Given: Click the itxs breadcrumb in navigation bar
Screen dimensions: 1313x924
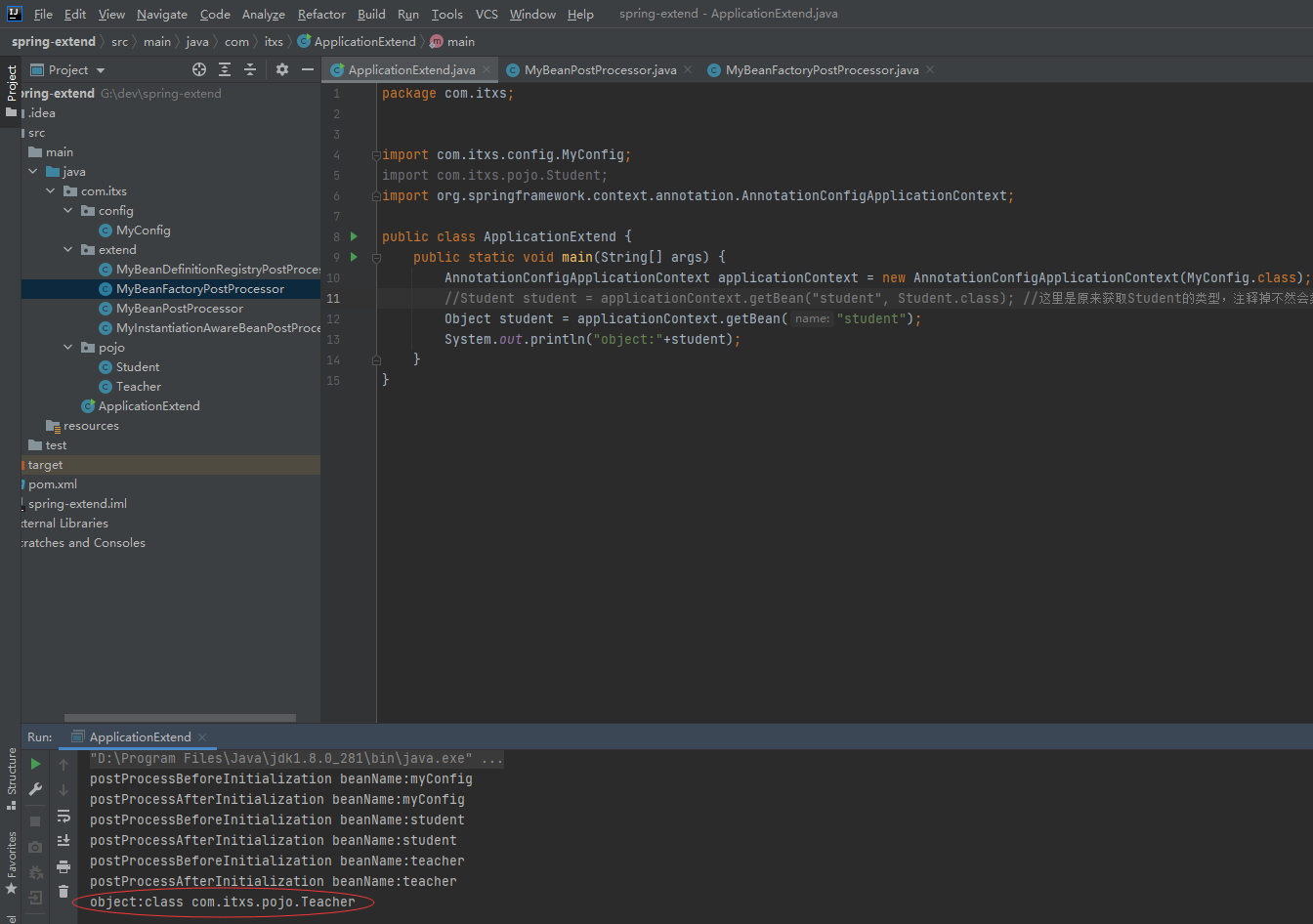Looking at the screenshot, I should coord(274,42).
